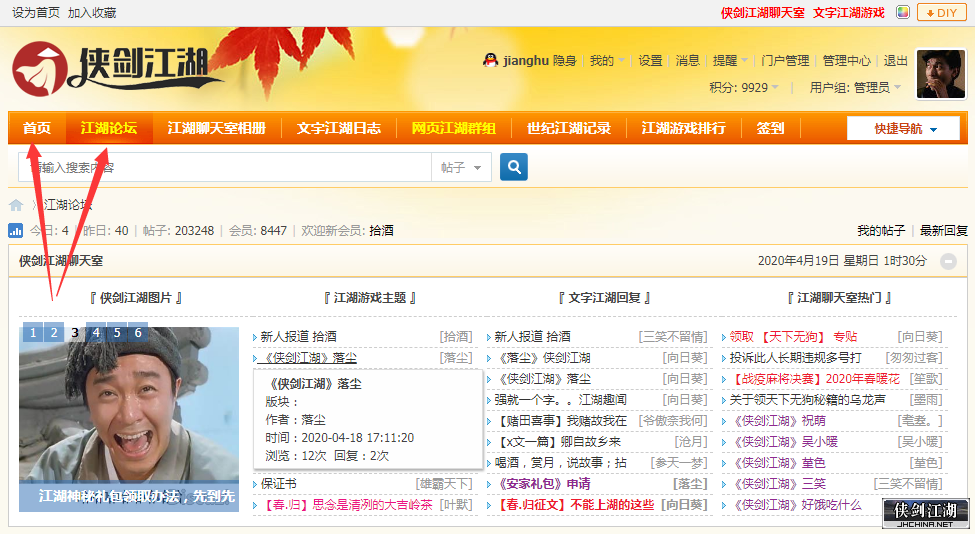Expand the 用户组: 管理员 dropdown

[855, 88]
